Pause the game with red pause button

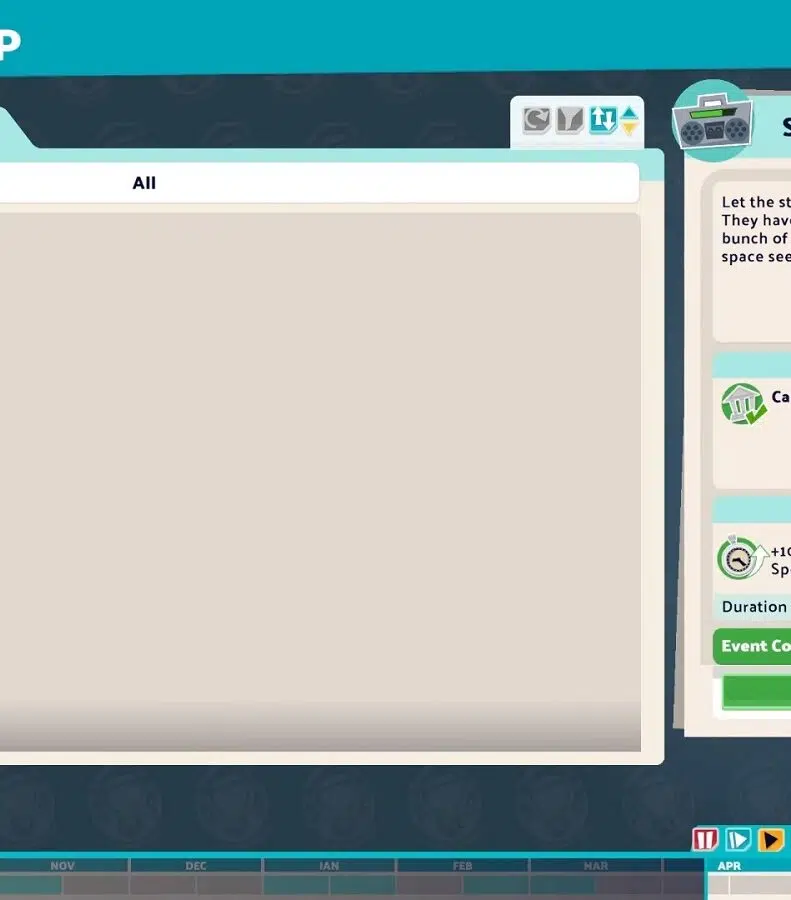[x=706, y=840]
